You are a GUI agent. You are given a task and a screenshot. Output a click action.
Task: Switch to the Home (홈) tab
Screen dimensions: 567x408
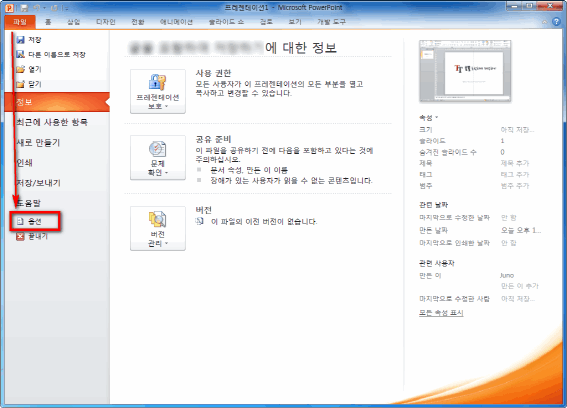[48, 22]
